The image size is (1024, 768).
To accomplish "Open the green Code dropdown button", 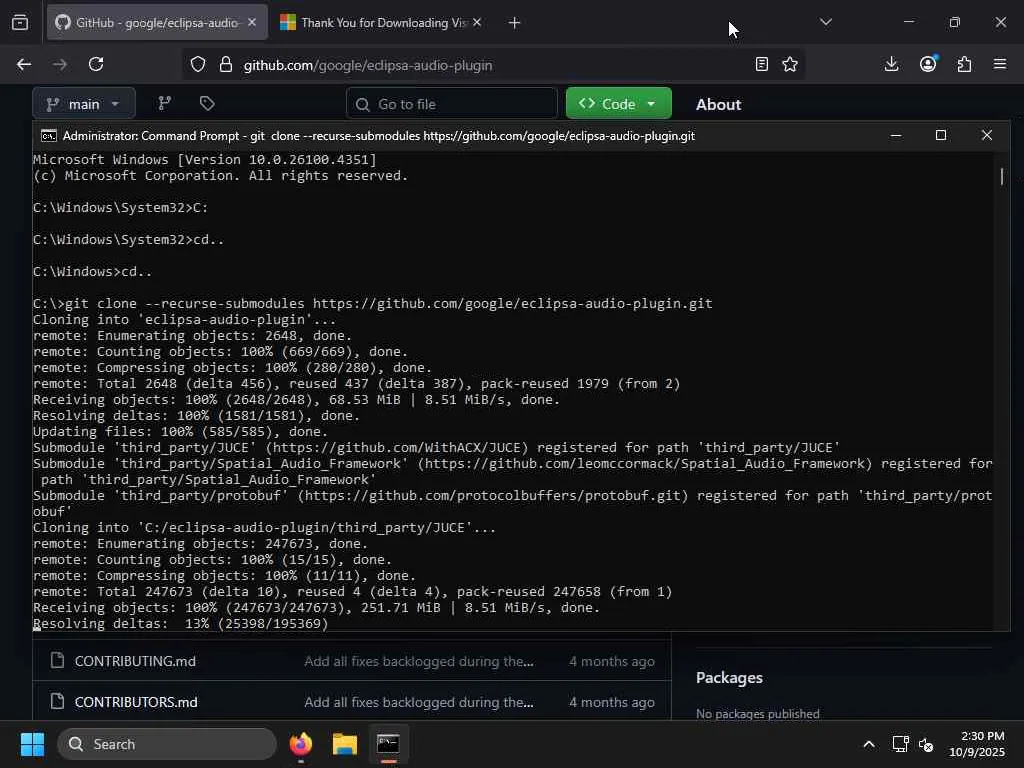I will click(618, 104).
